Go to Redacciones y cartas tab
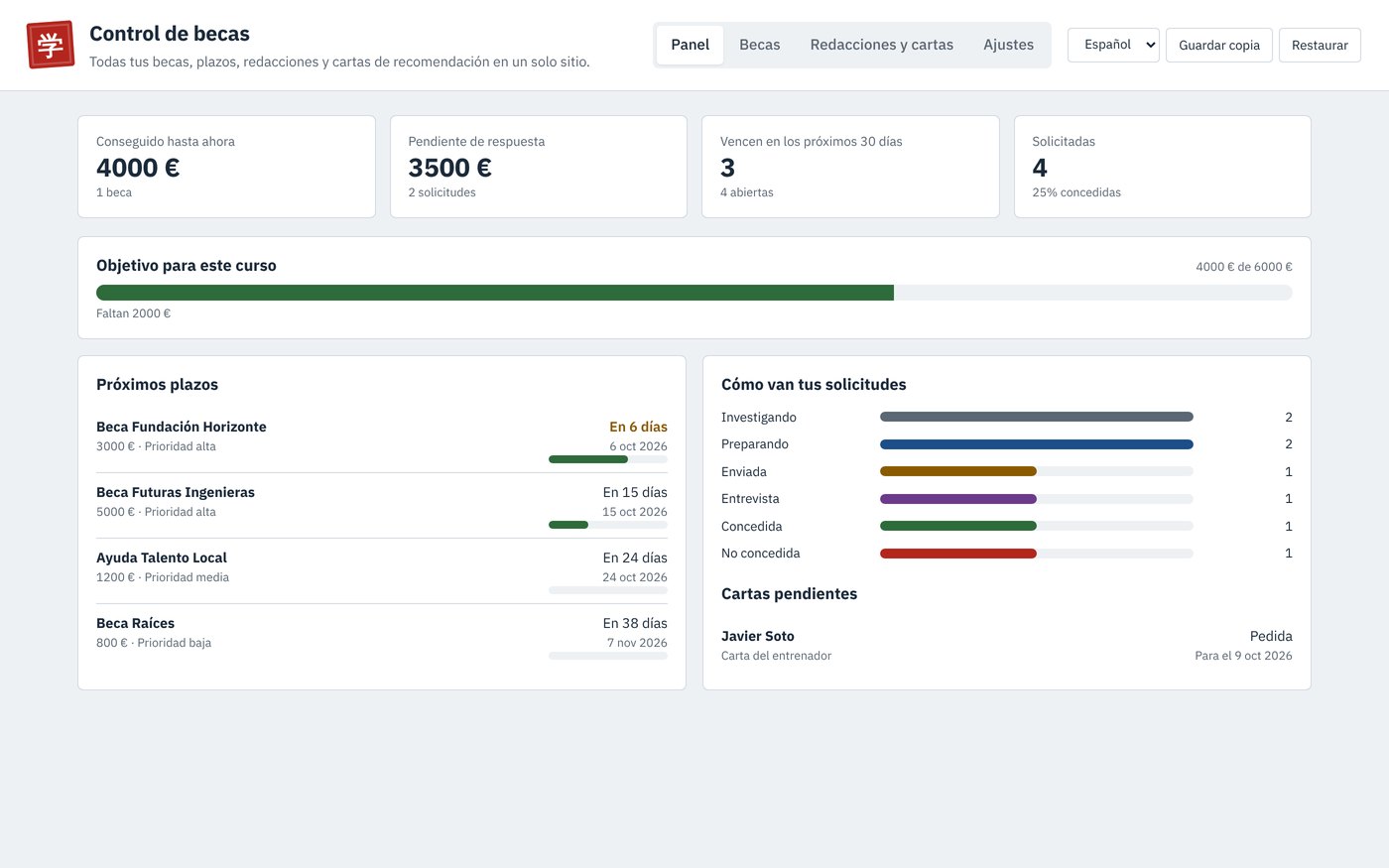This screenshot has width=1389, height=868. coord(881,45)
